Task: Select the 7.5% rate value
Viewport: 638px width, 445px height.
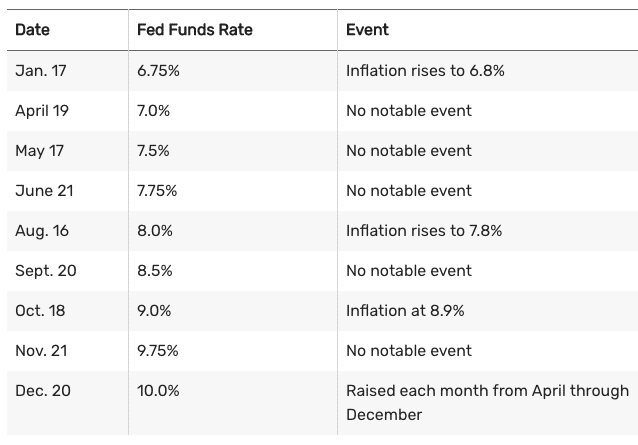Action: click(x=154, y=151)
